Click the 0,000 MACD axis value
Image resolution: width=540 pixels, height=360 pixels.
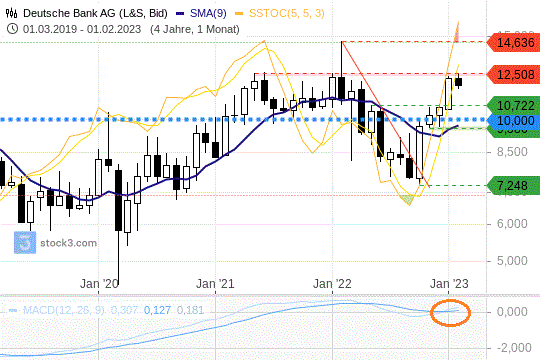(x=512, y=312)
